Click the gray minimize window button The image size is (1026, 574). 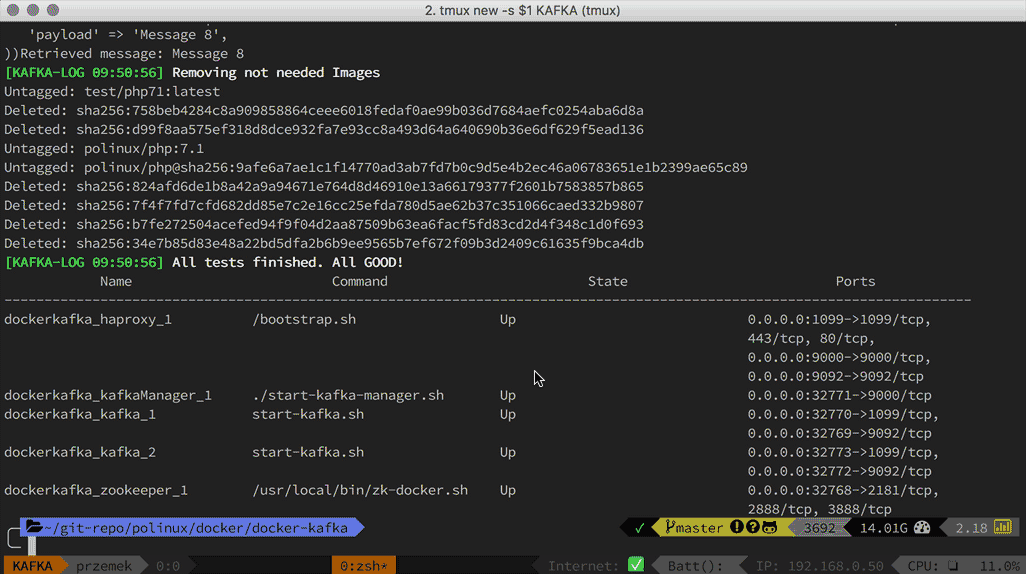tap(33, 10)
